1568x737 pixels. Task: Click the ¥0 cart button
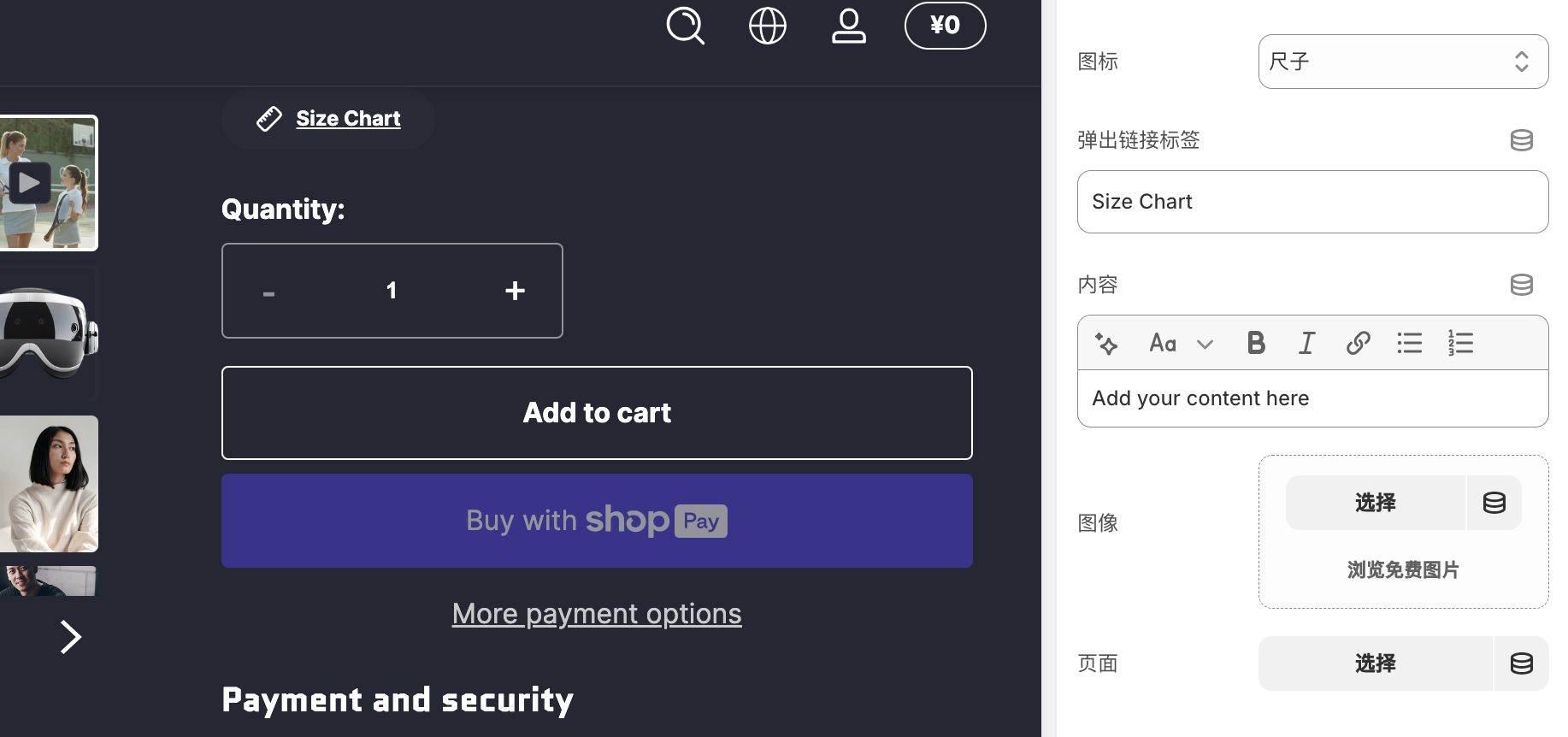tap(945, 26)
